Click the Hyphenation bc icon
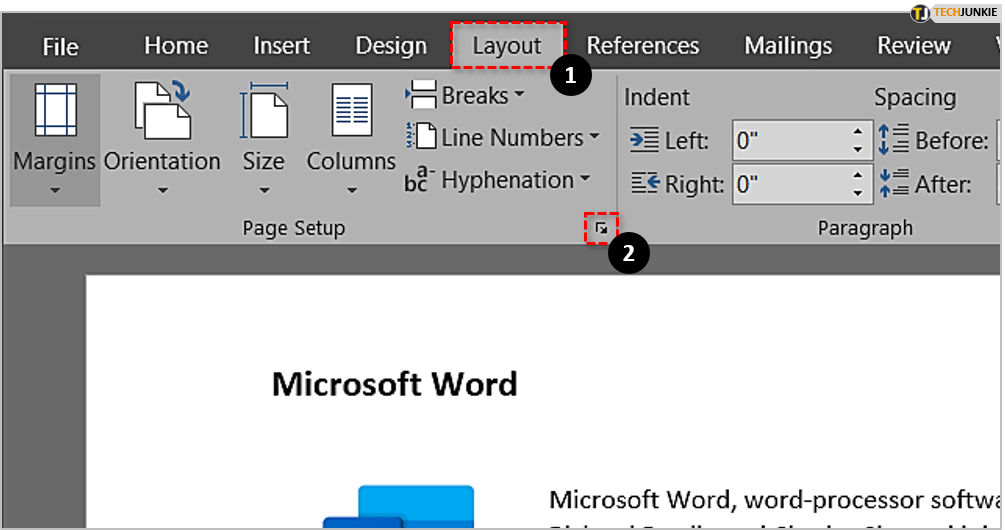Viewport: 1005px width, 530px height. [x=419, y=180]
